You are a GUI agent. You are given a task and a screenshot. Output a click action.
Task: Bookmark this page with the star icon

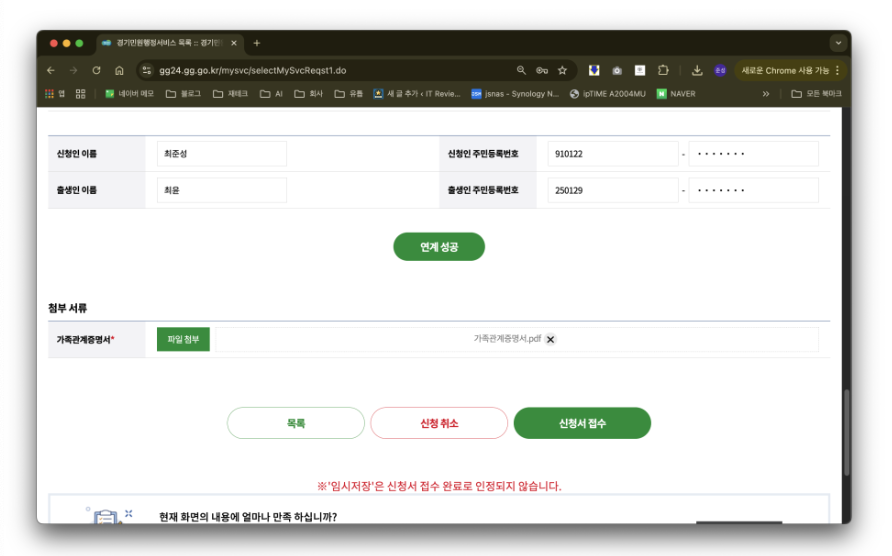tap(562, 71)
